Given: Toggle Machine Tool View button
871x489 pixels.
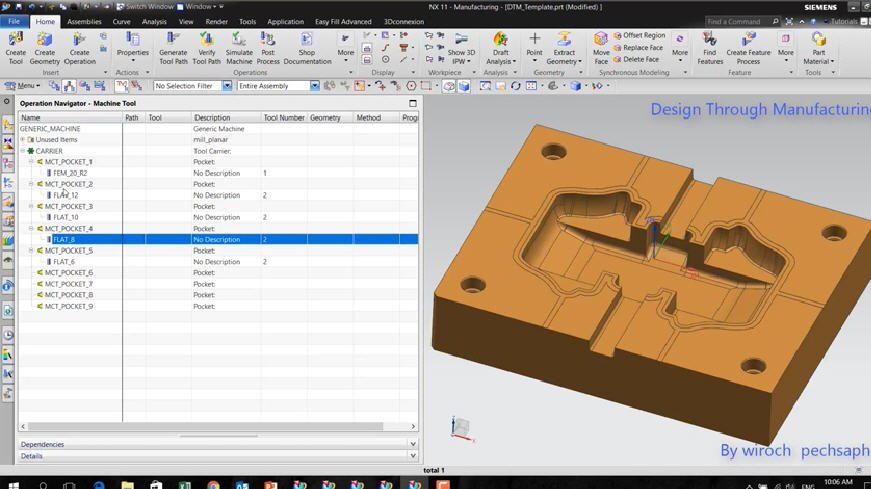Looking at the screenshot, I should coord(69,86).
